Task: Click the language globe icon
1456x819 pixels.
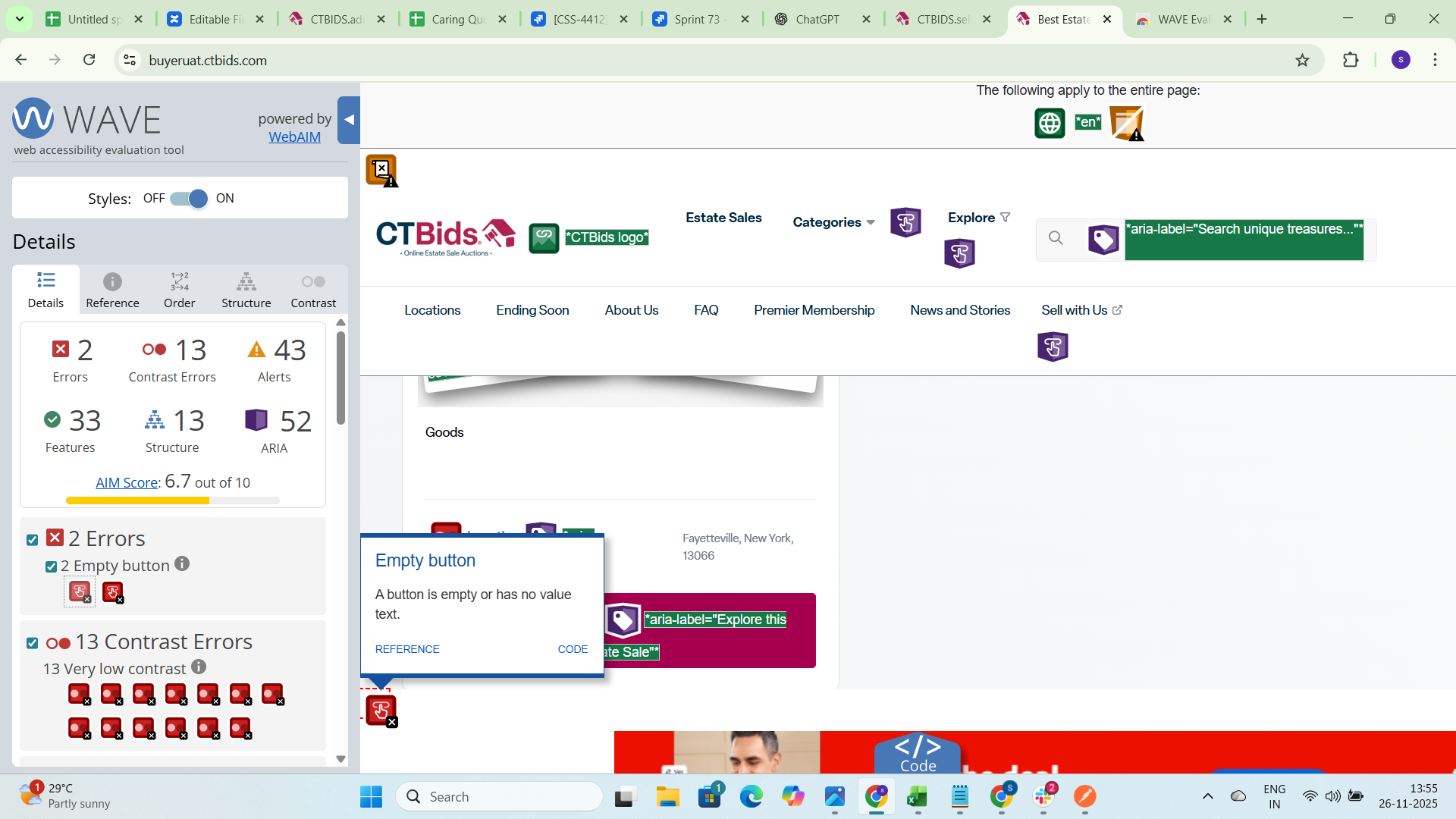Action: click(1050, 123)
